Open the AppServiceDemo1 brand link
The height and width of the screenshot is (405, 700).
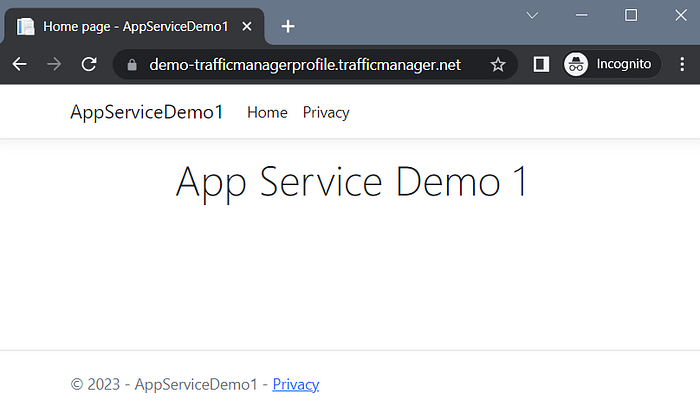(x=146, y=112)
